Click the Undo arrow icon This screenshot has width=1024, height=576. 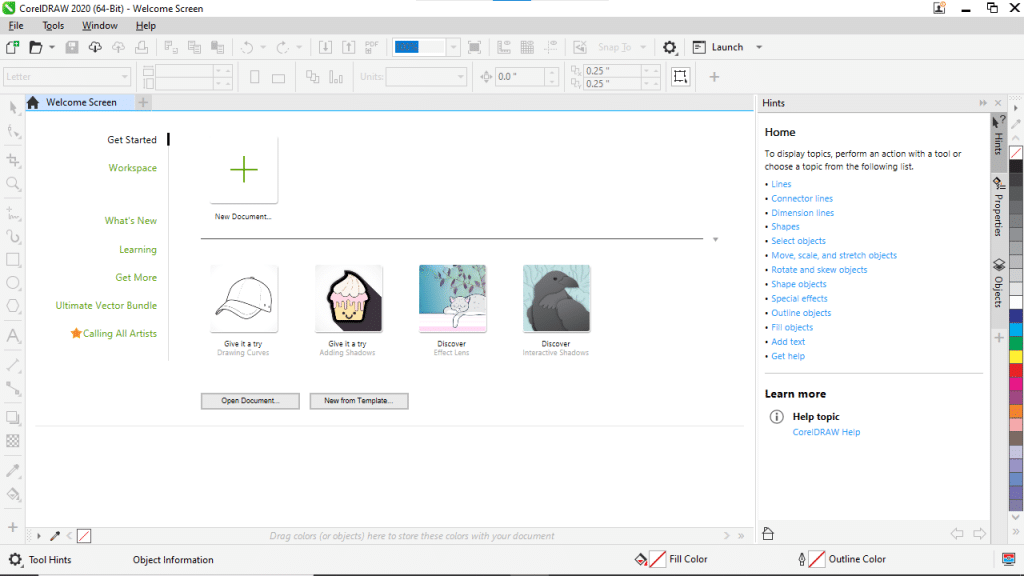pyautogui.click(x=247, y=47)
